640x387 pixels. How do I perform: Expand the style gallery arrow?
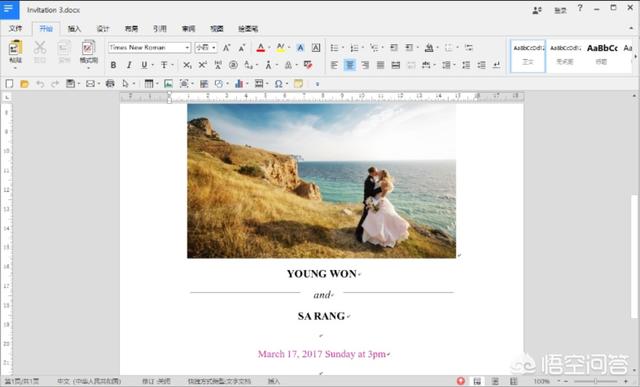pos(635,56)
